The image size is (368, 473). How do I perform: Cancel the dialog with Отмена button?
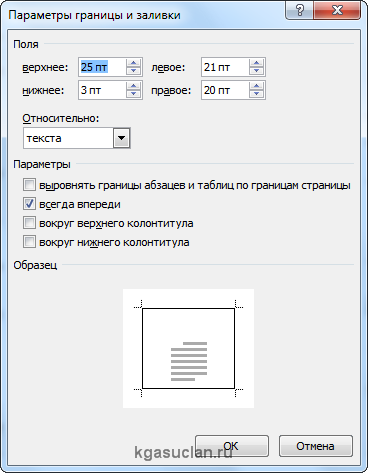315,446
